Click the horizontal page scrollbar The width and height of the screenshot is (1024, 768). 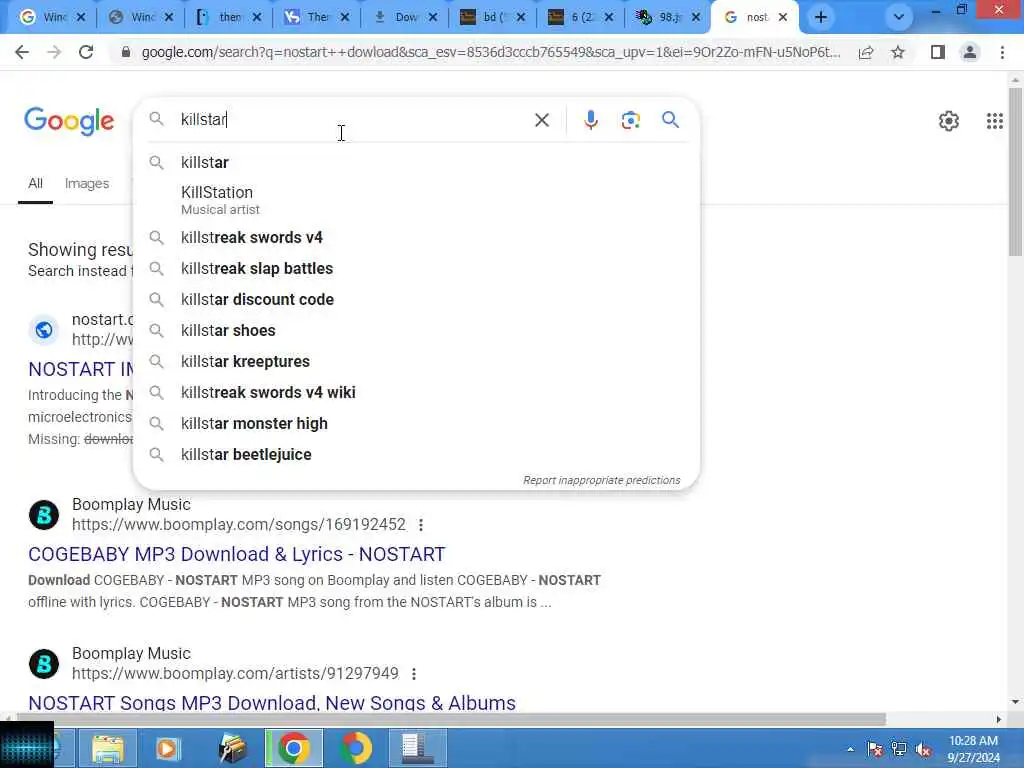click(451, 719)
